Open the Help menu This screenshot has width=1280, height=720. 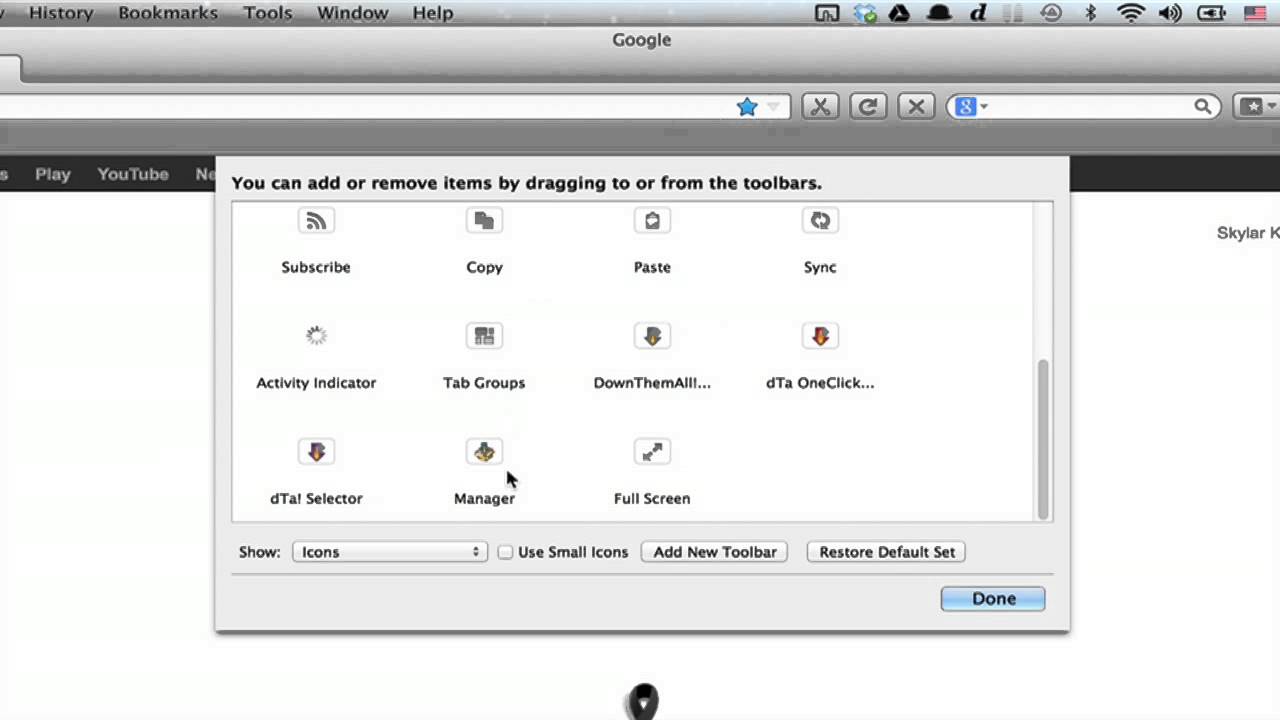433,13
